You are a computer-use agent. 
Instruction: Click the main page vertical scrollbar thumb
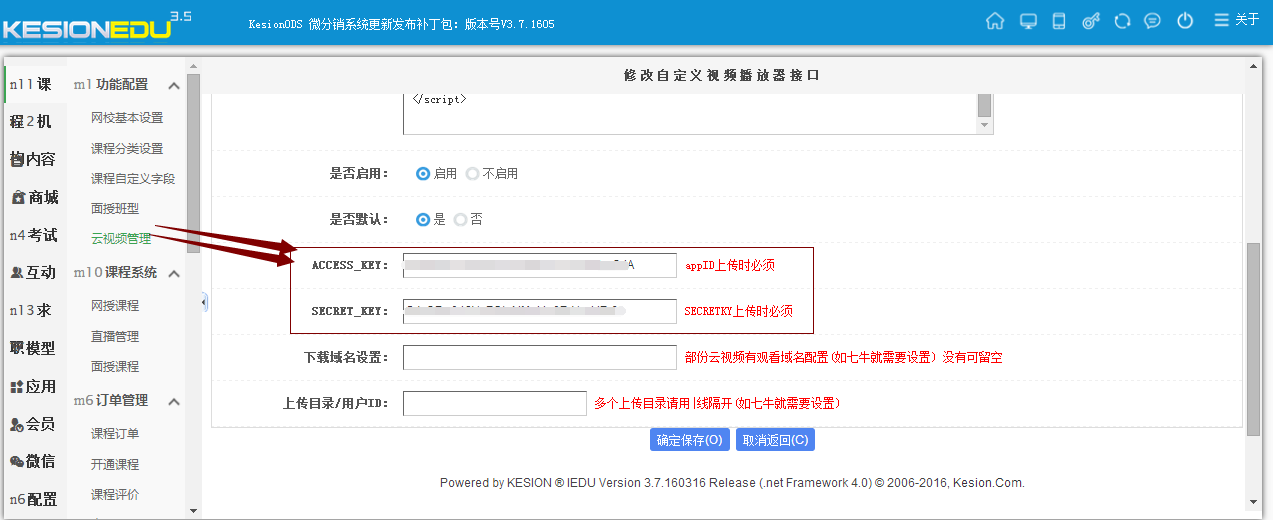click(1253, 338)
